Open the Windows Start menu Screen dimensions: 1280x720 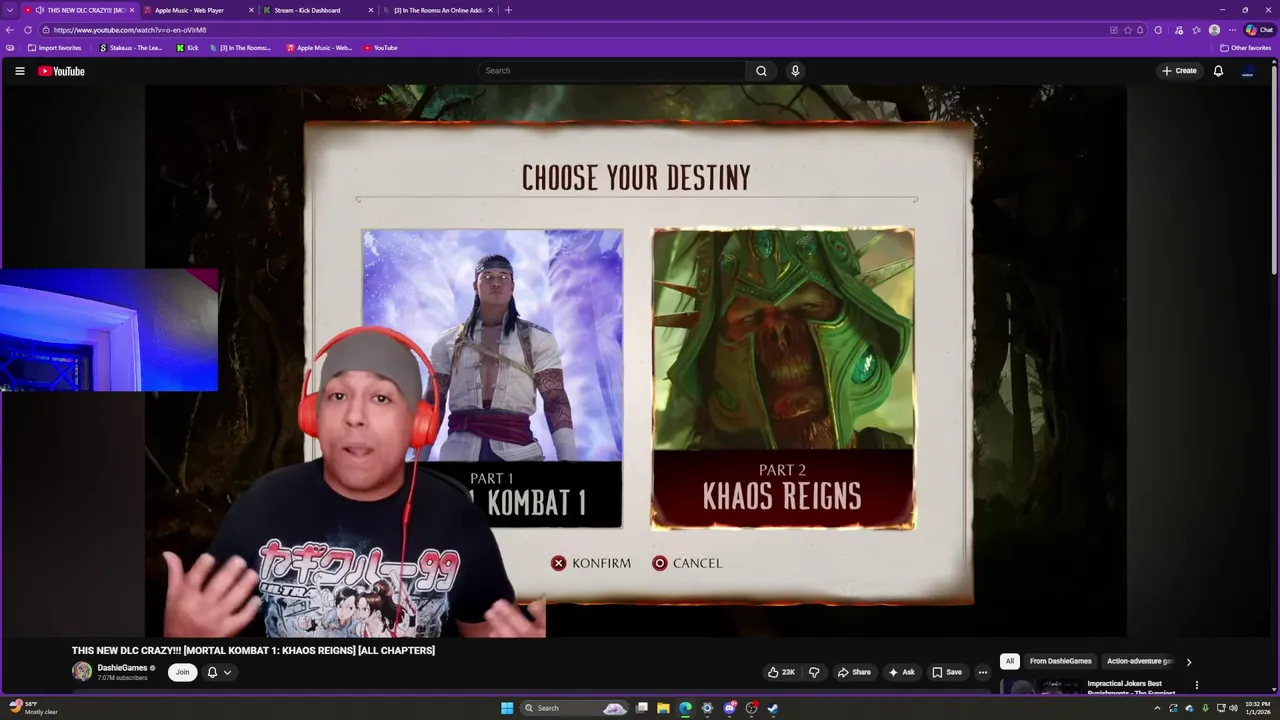[x=507, y=708]
